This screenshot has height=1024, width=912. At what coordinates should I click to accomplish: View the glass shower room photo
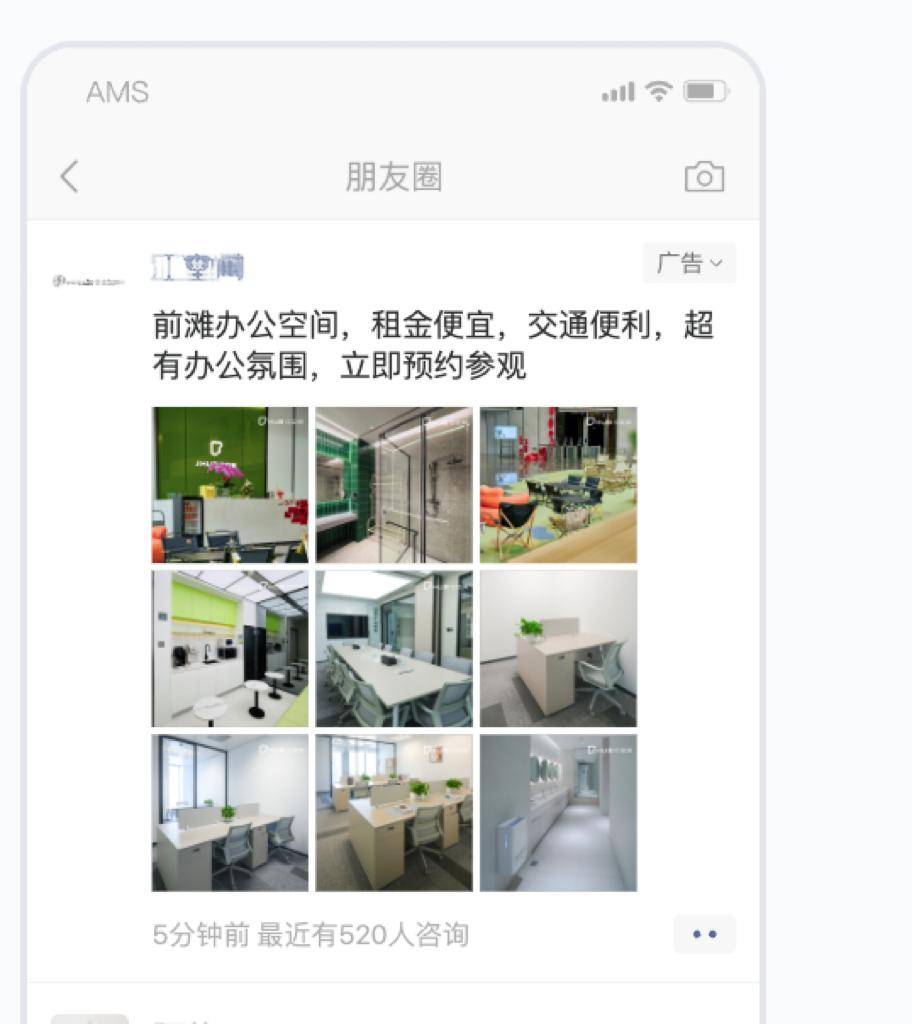click(x=394, y=485)
